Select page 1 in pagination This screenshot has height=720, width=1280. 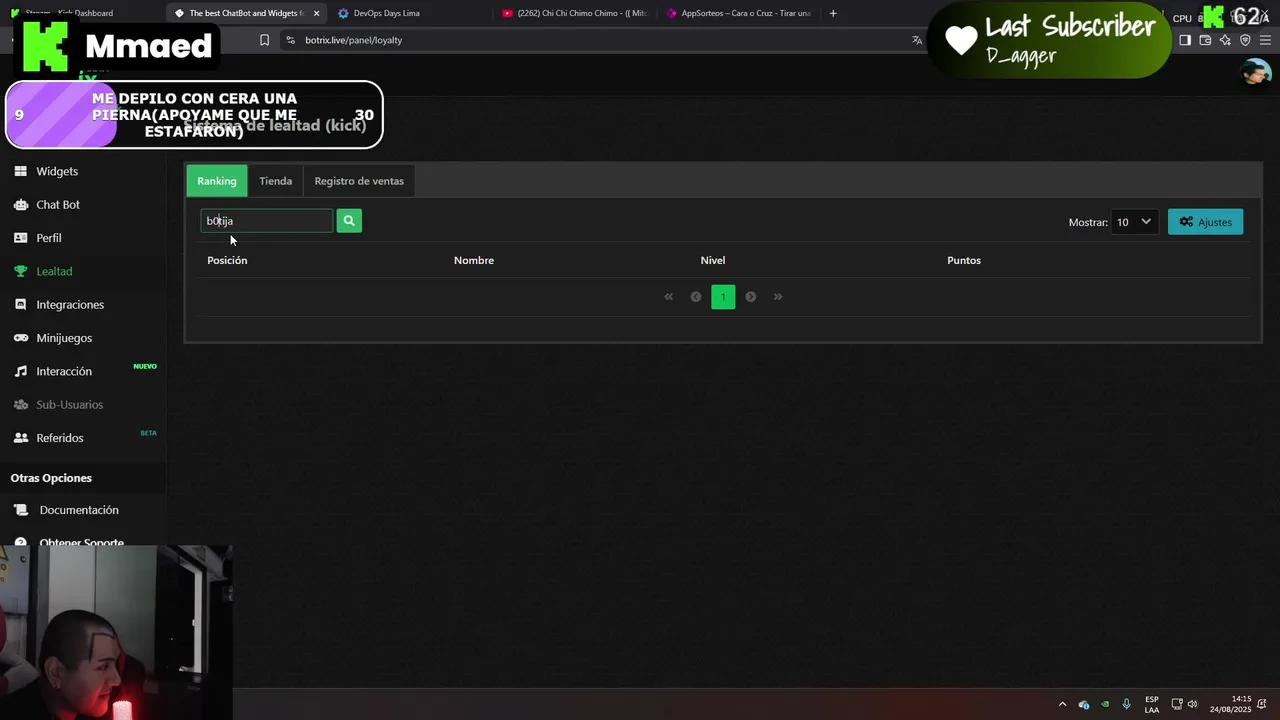point(723,297)
